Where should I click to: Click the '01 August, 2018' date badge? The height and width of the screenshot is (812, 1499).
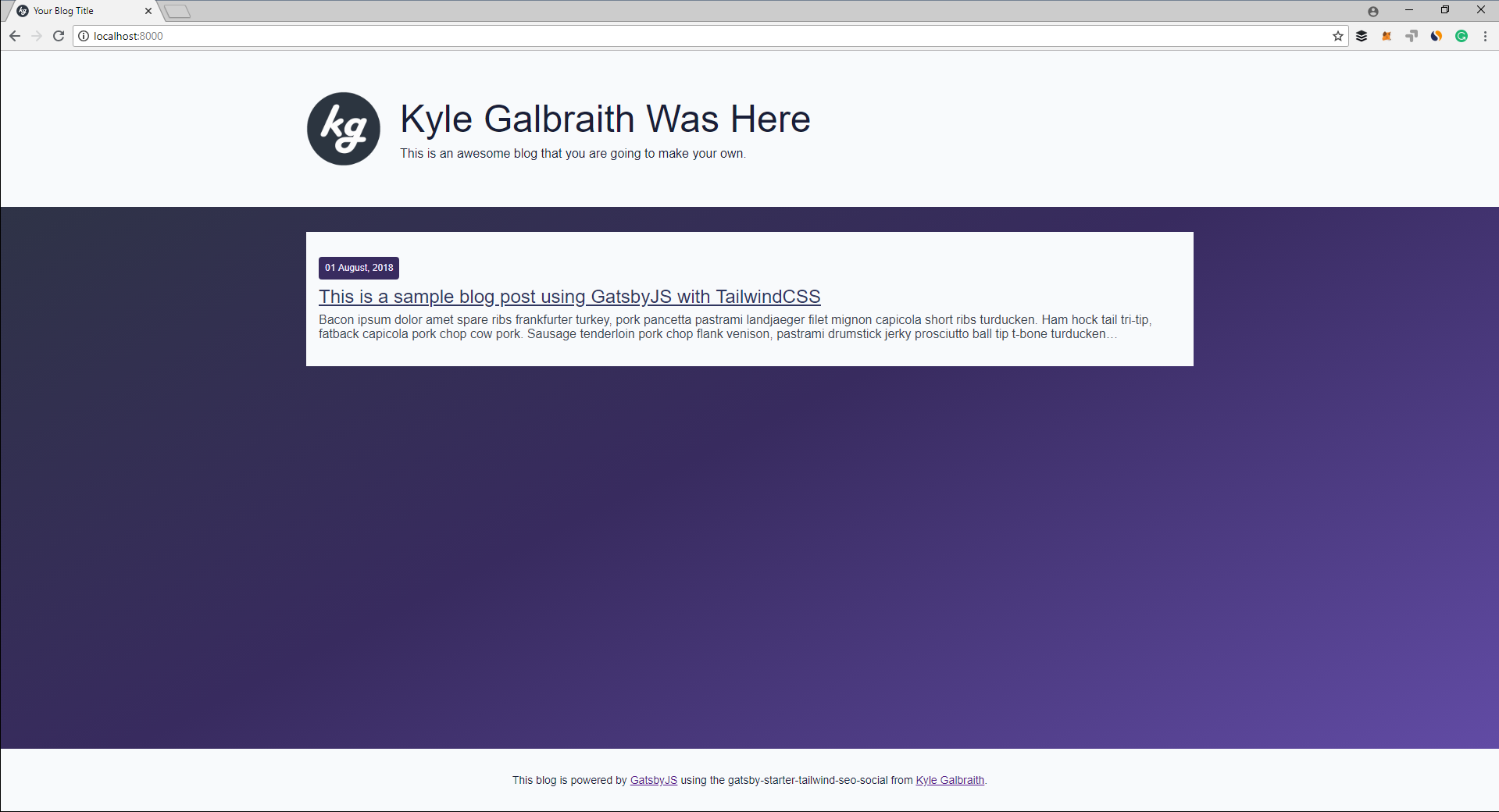point(359,268)
